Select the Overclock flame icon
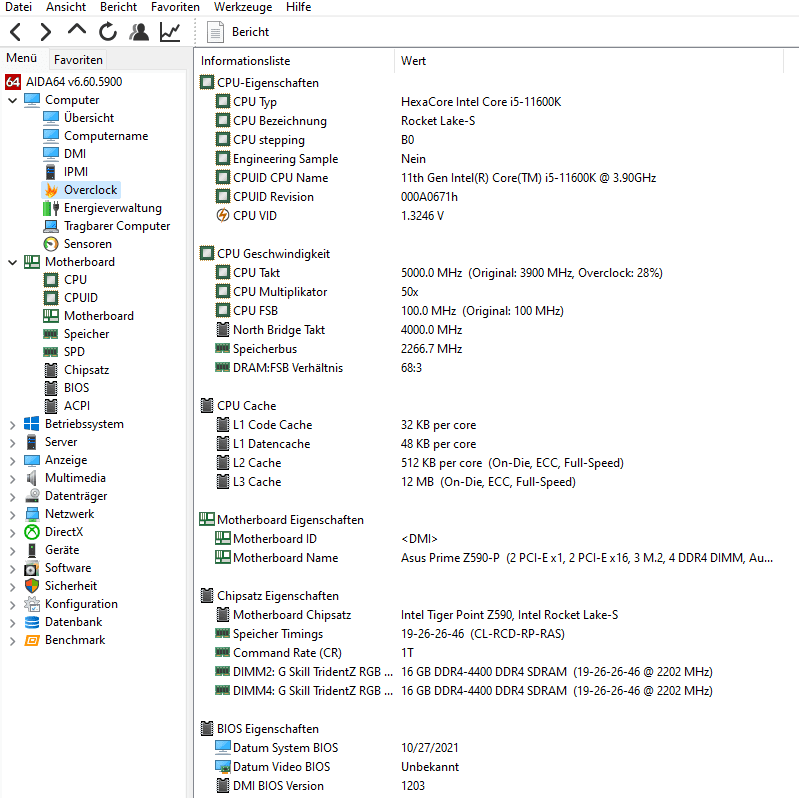The width and height of the screenshot is (799, 798). click(51, 190)
